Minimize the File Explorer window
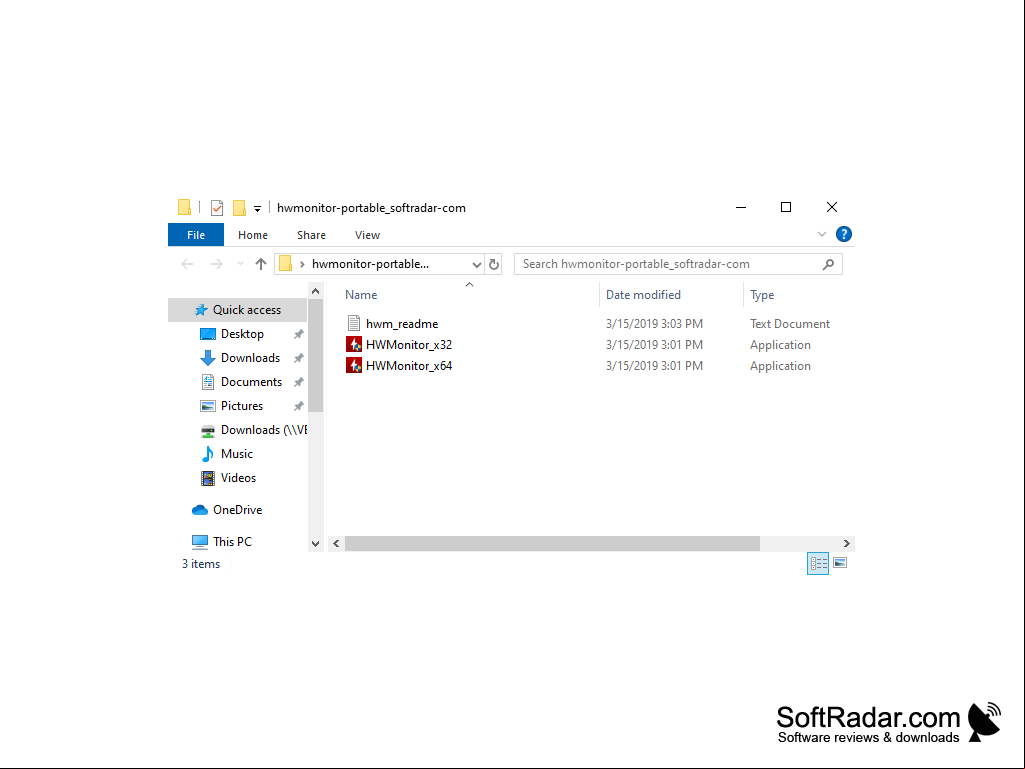1025x769 pixels. pyautogui.click(x=741, y=207)
